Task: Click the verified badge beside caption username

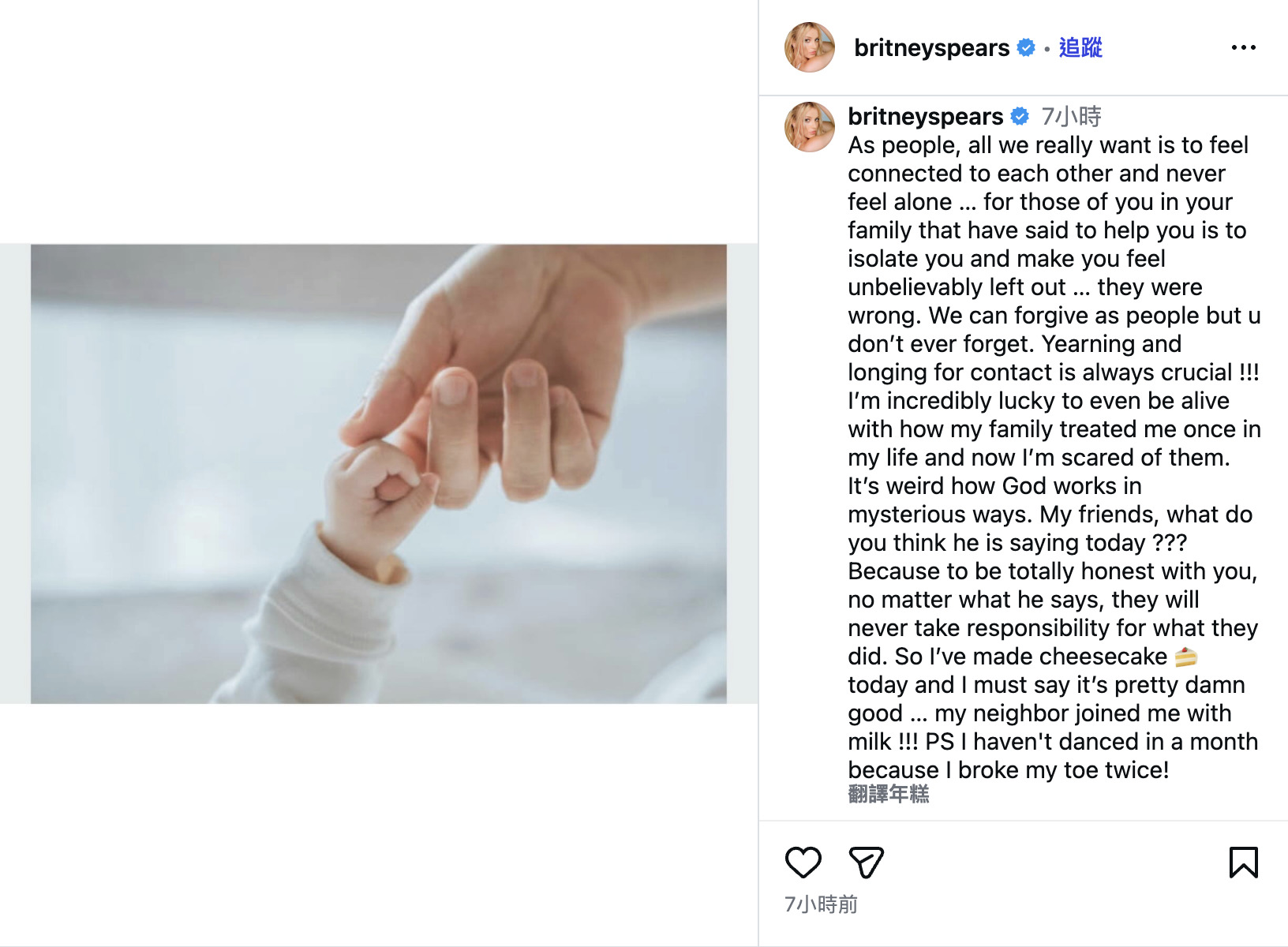Action: 1020,117
